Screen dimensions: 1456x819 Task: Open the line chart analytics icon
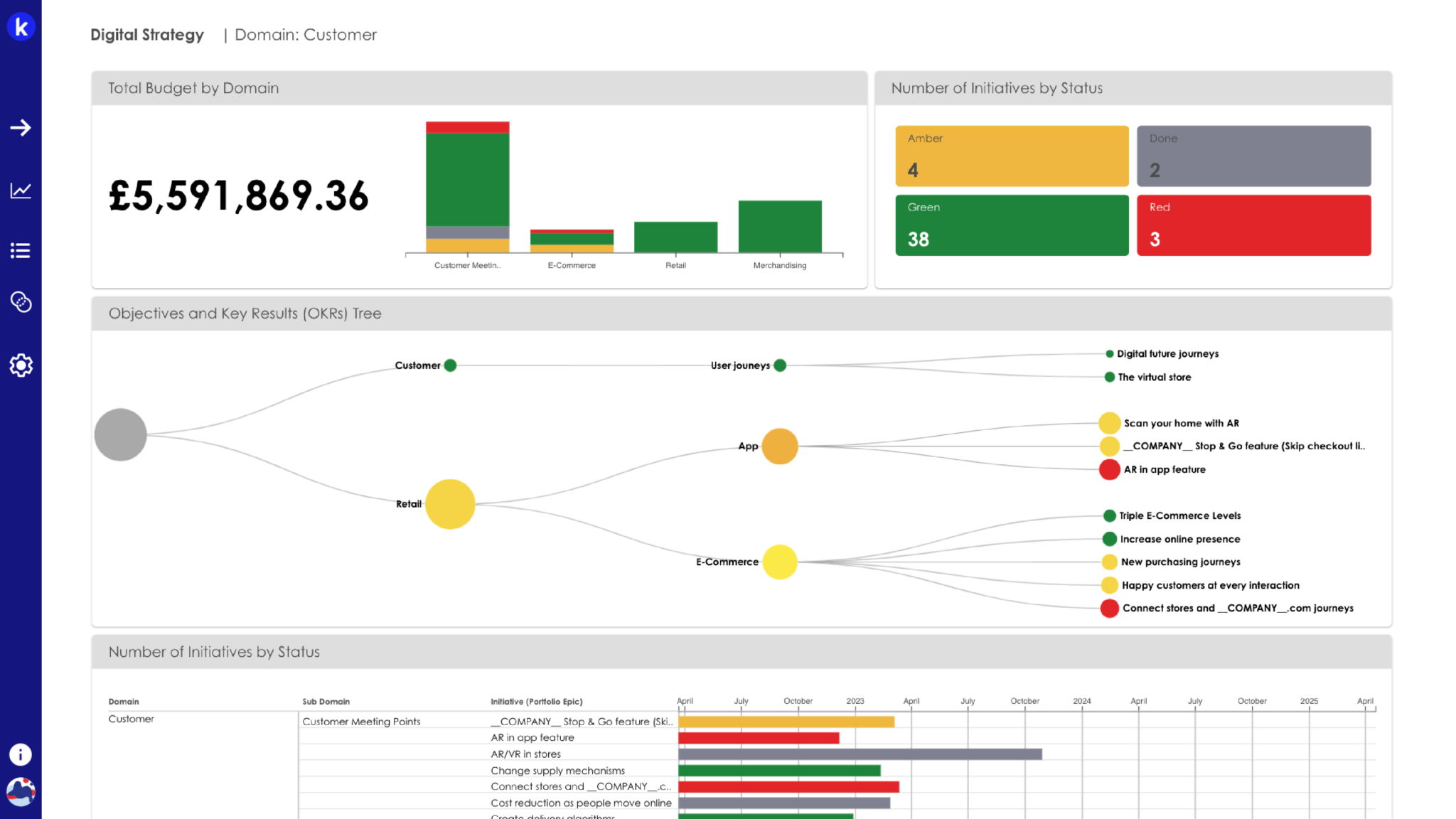tap(21, 190)
